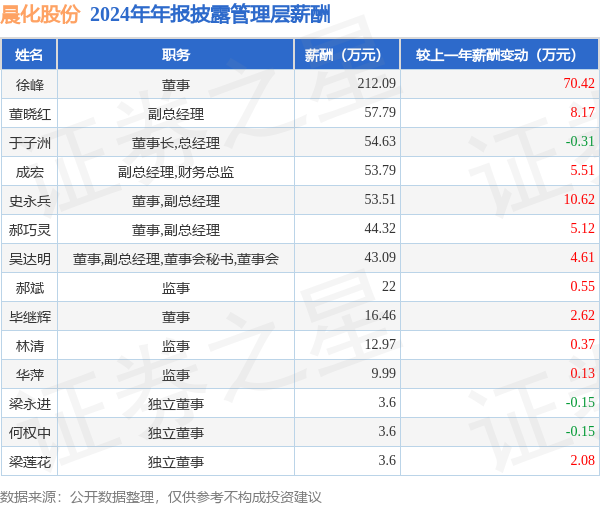Screen dimensions: 600x506
Task: Click the name 郝斌
Action: (29, 288)
